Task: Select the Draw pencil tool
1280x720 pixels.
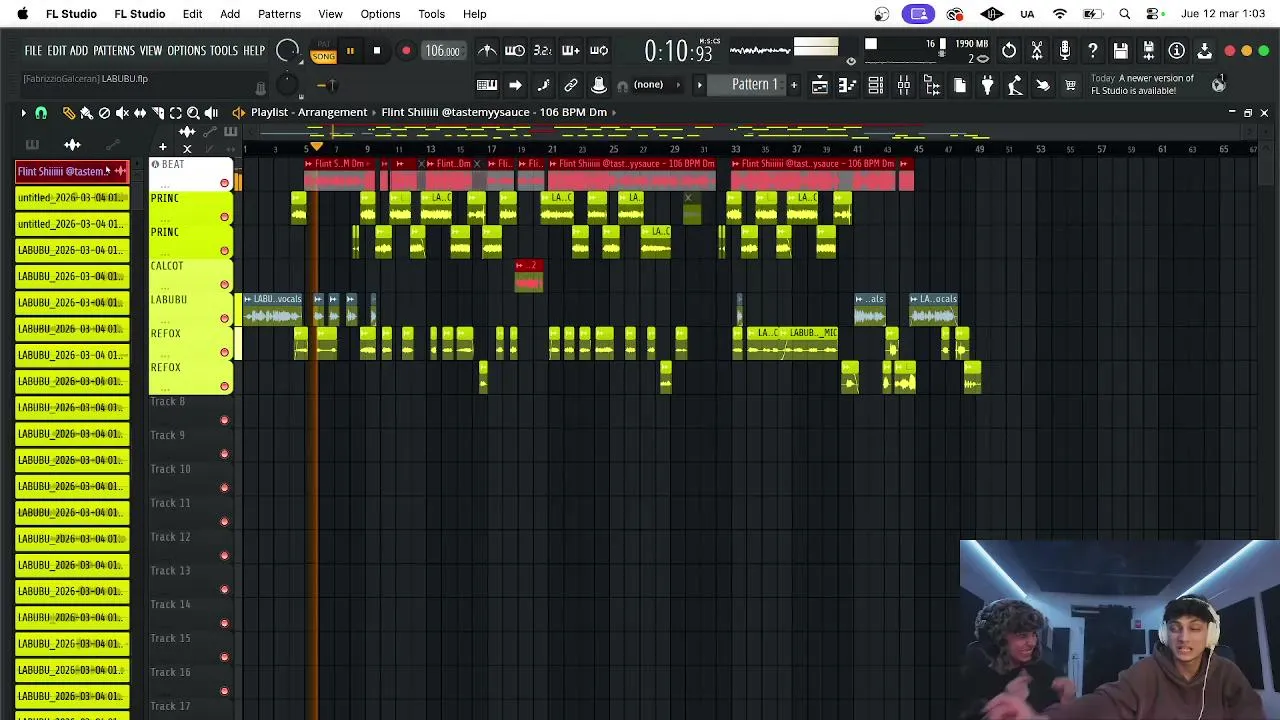Action: pyautogui.click(x=68, y=113)
